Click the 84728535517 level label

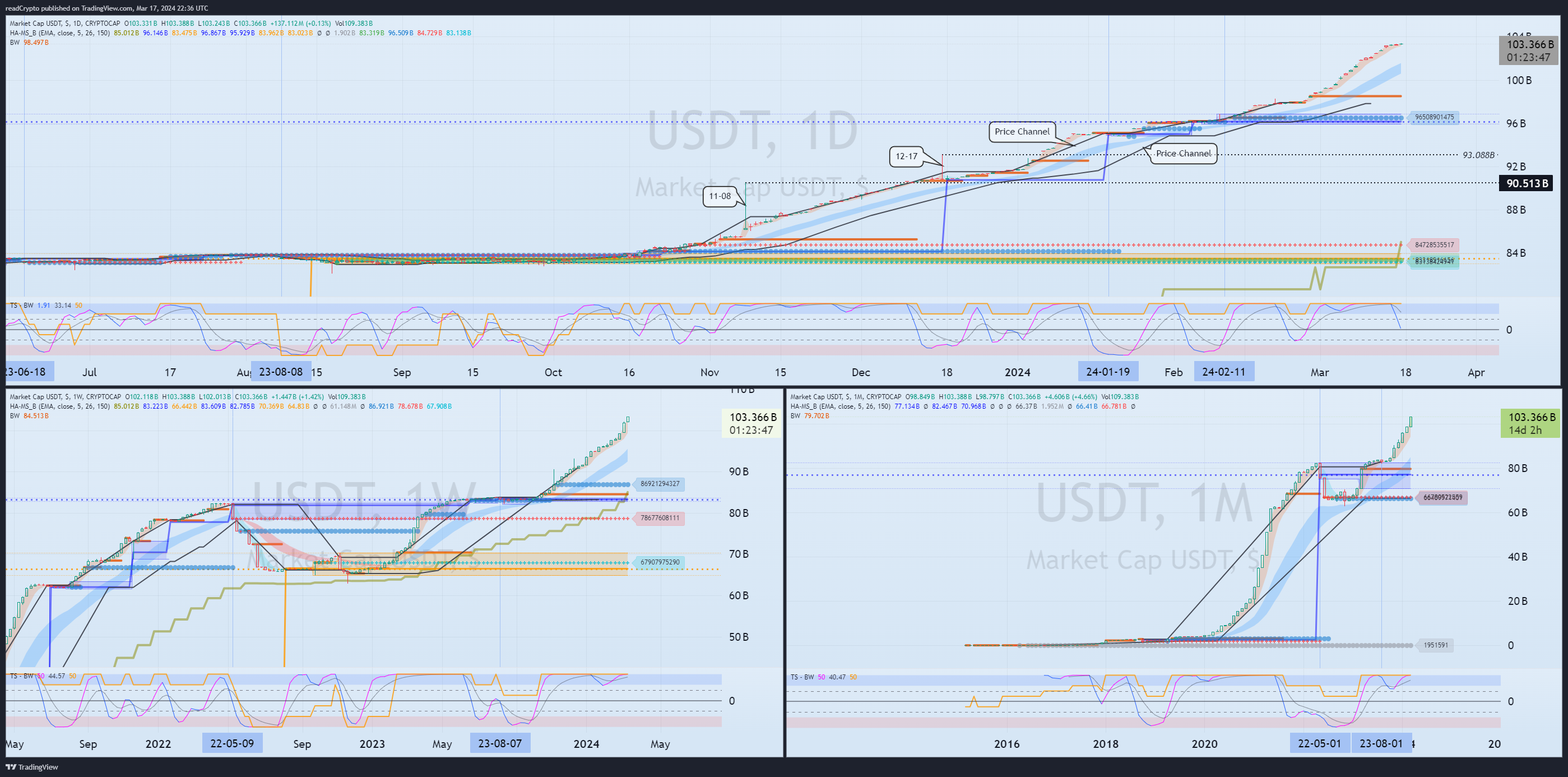point(1434,245)
